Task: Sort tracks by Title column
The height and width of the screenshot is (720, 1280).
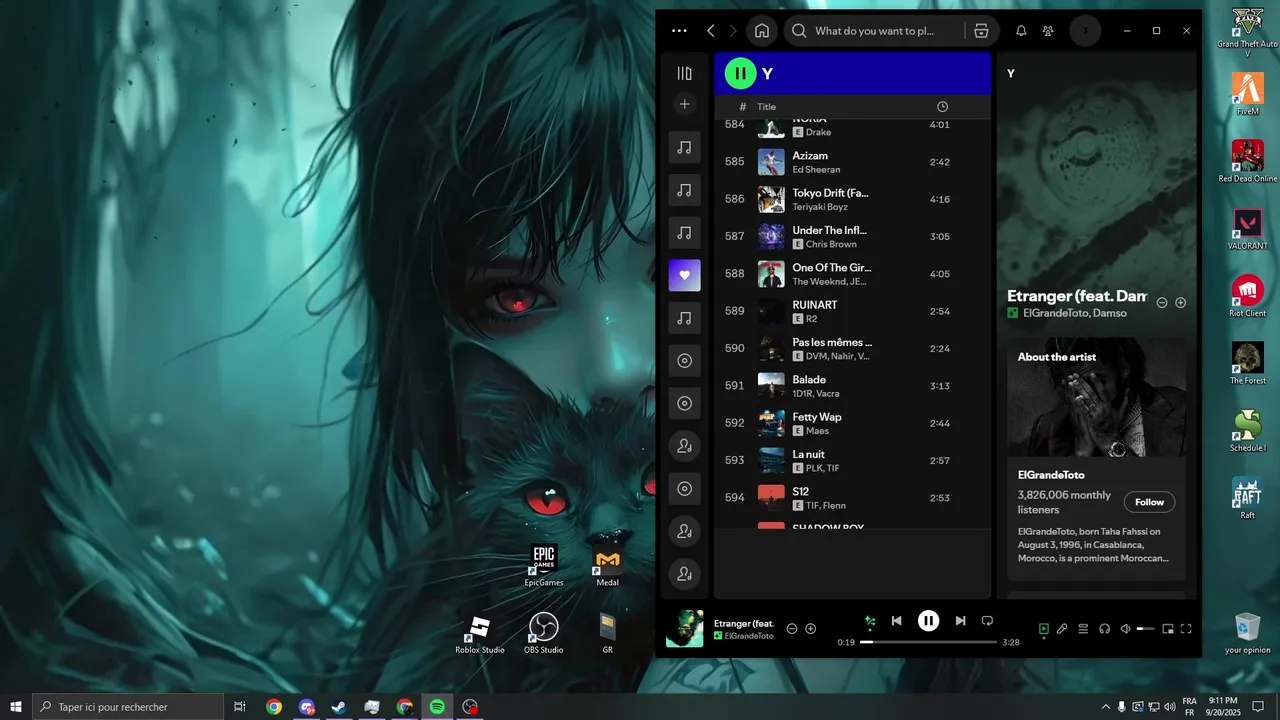Action: [766, 107]
